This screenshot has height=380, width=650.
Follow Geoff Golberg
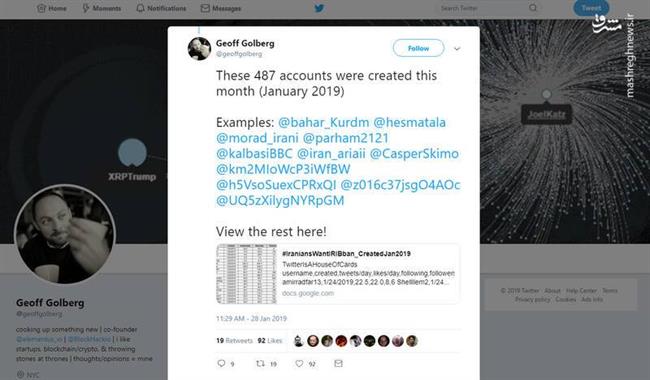tap(418, 48)
